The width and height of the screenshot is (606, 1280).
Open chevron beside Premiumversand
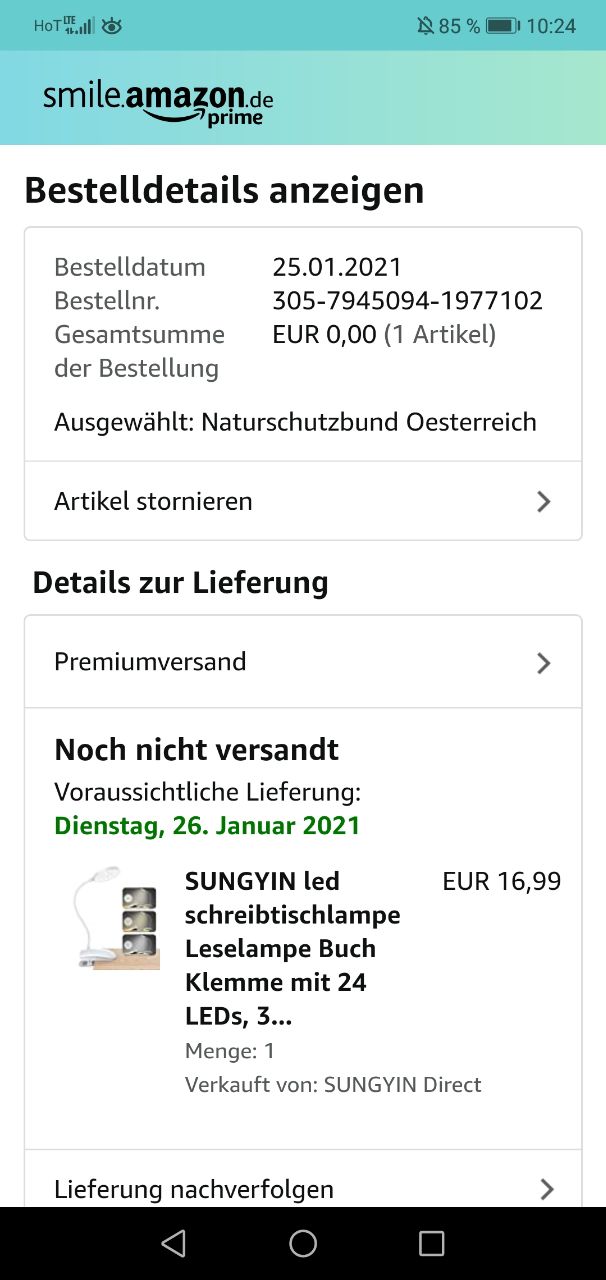[544, 662]
